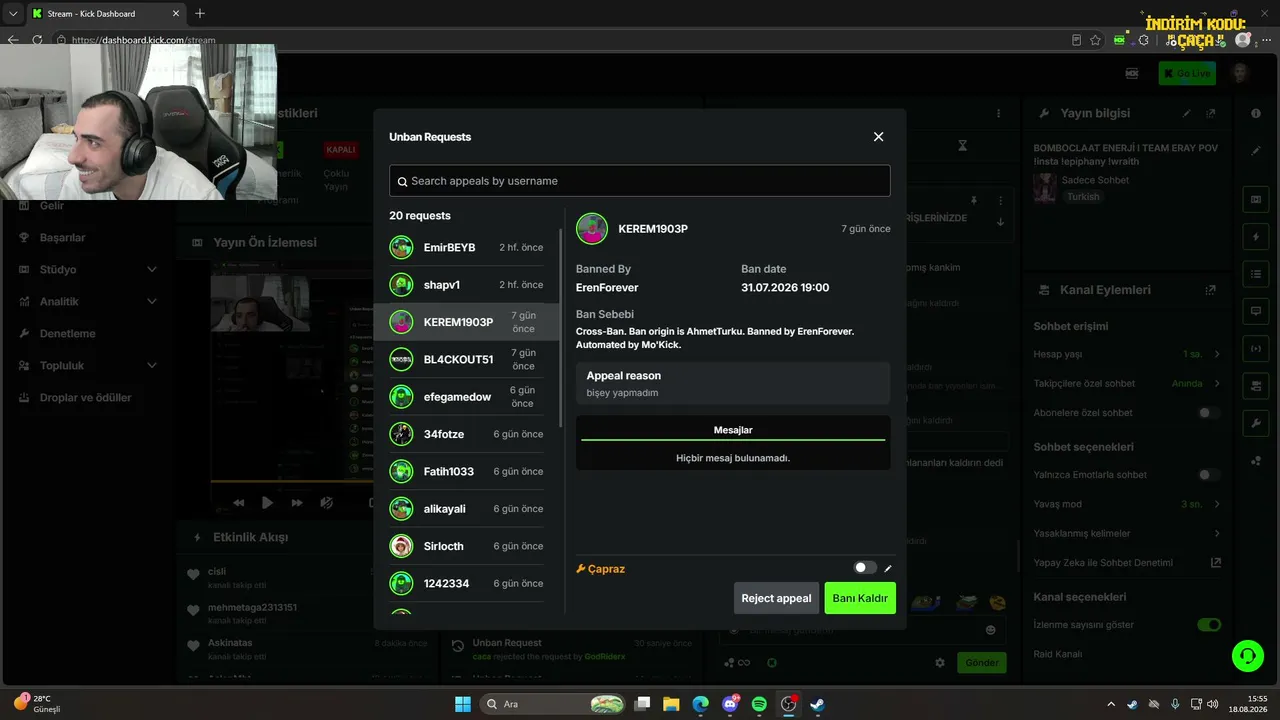Open emoji picker in chat input
The image size is (1280, 720).
click(x=991, y=630)
